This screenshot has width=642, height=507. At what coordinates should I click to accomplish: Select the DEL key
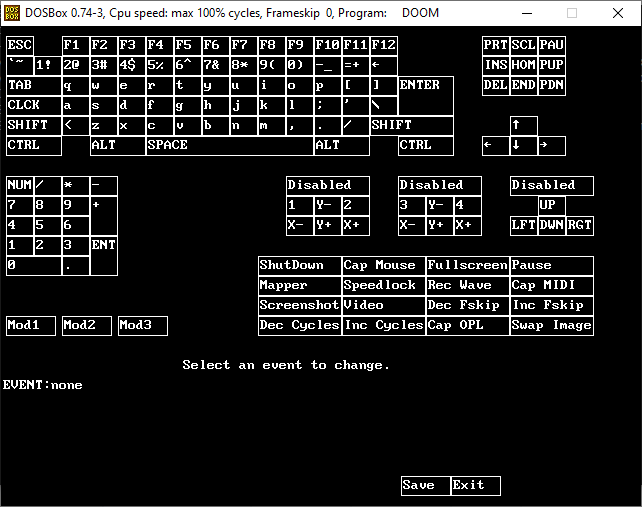pos(496,85)
